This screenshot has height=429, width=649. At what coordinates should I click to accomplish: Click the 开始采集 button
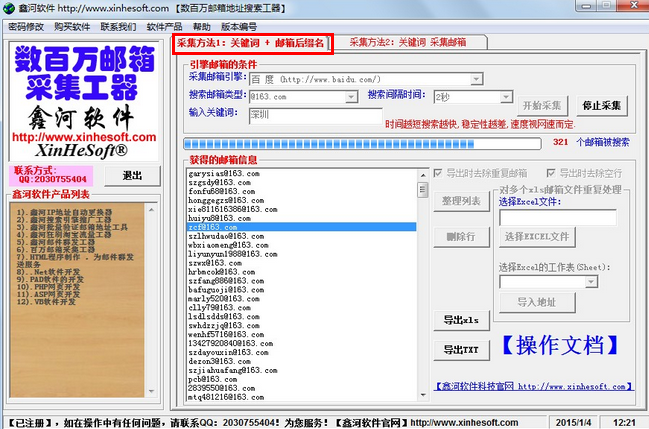(x=542, y=106)
